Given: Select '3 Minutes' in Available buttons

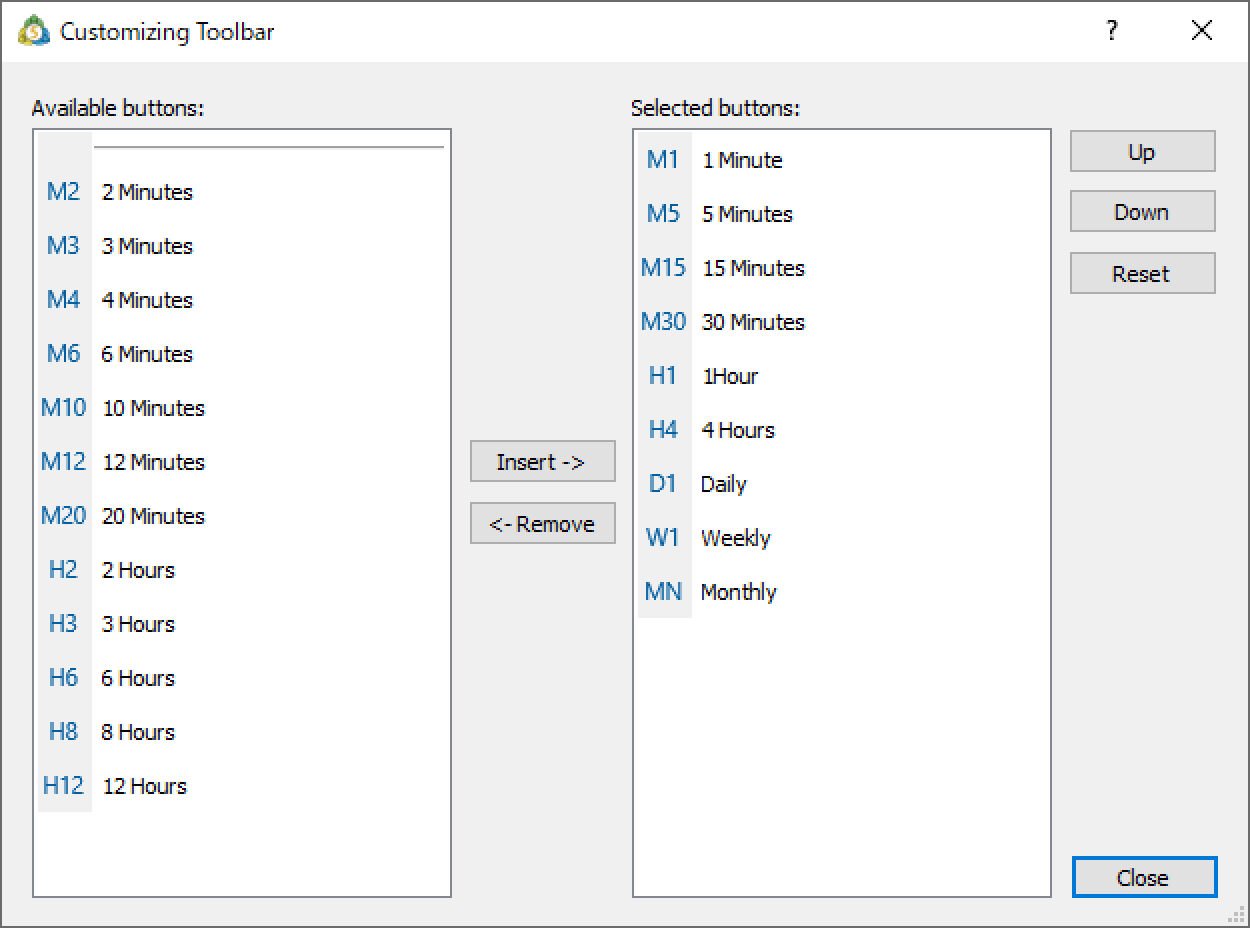Looking at the screenshot, I should click(147, 246).
